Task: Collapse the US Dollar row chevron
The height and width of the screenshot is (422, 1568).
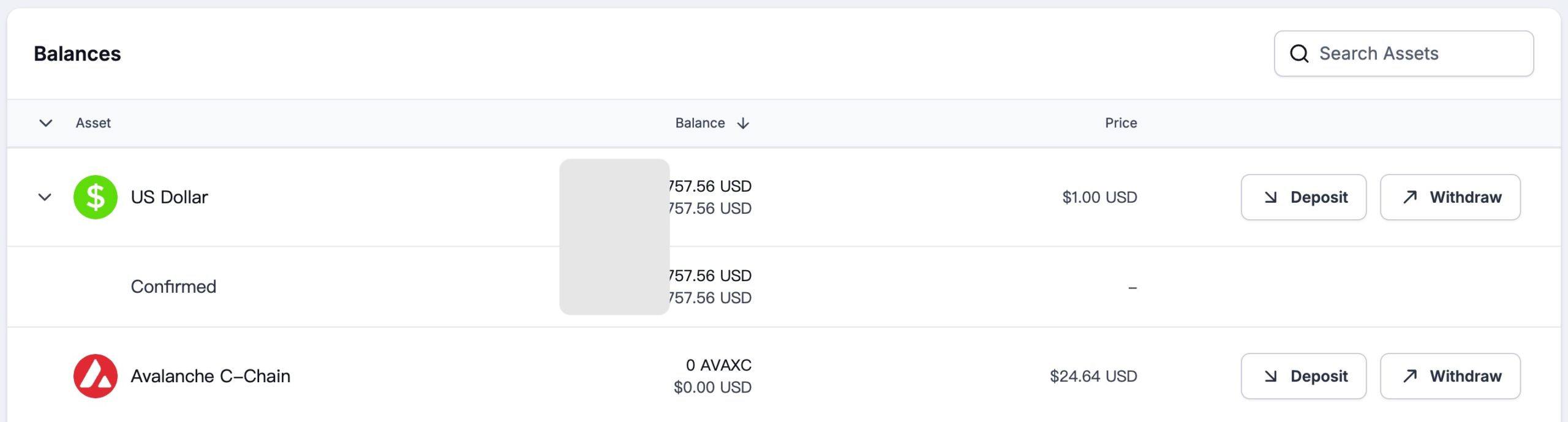Action: 45,197
